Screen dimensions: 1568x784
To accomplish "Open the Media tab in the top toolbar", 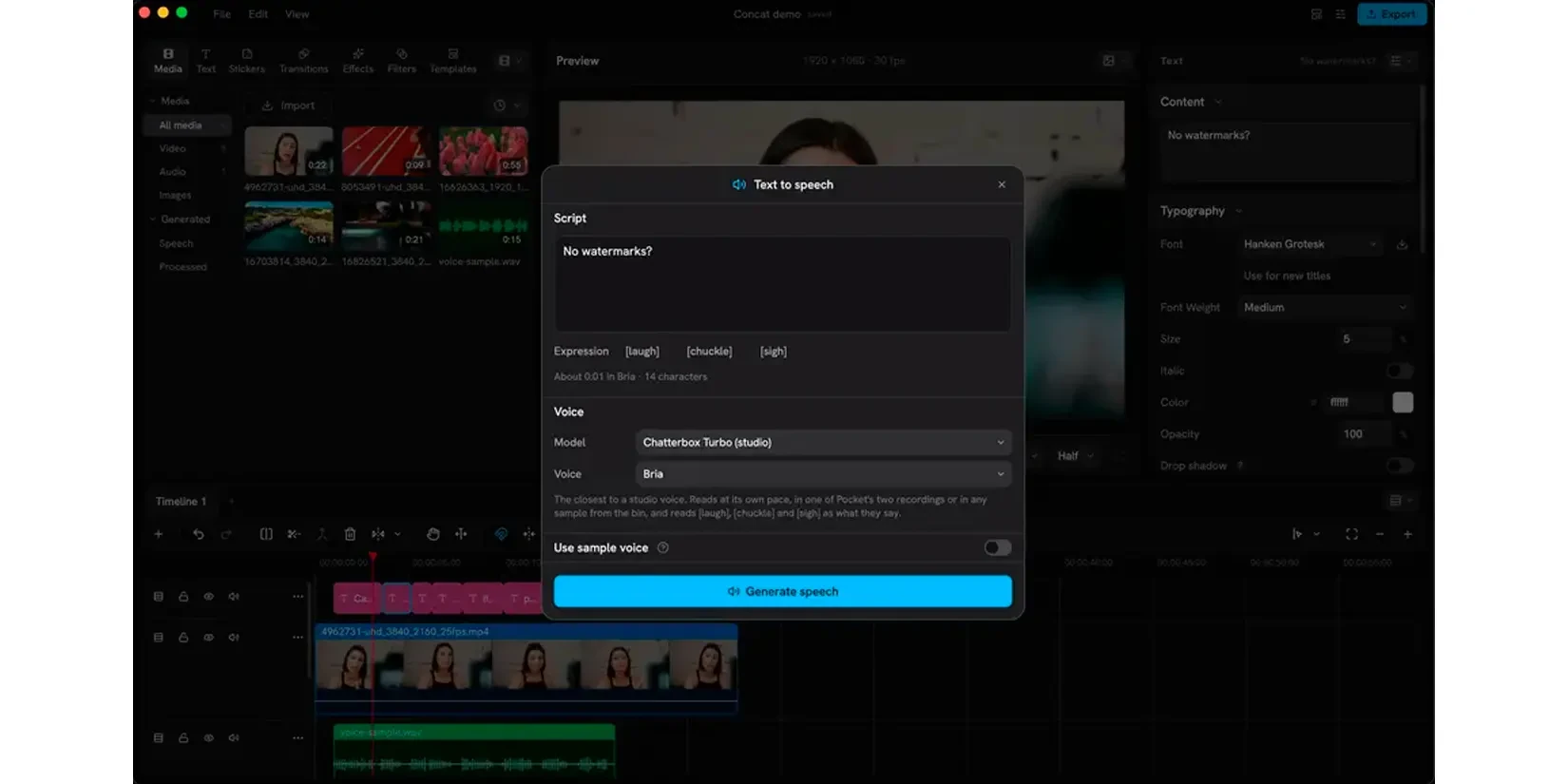I will [168, 61].
